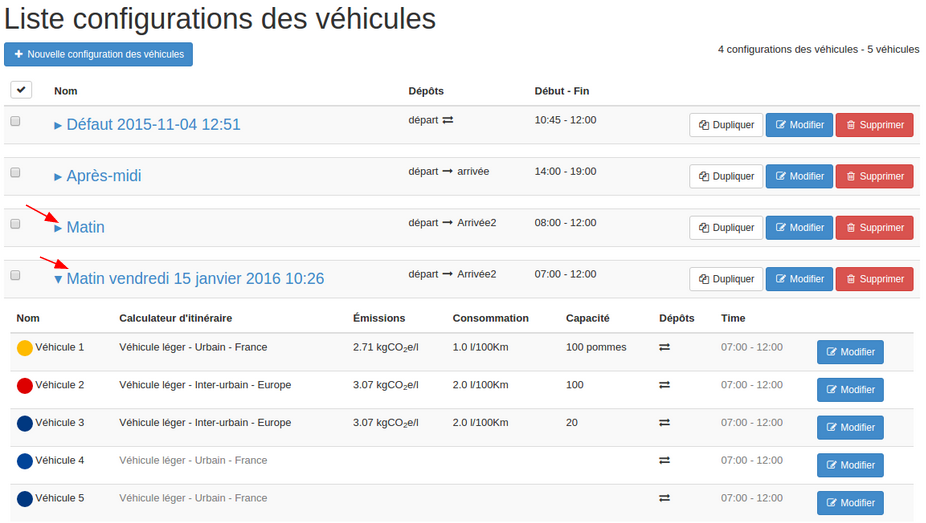Screen dimensions: 926x523
Task: Click the Capacité column header
Action: (587, 318)
